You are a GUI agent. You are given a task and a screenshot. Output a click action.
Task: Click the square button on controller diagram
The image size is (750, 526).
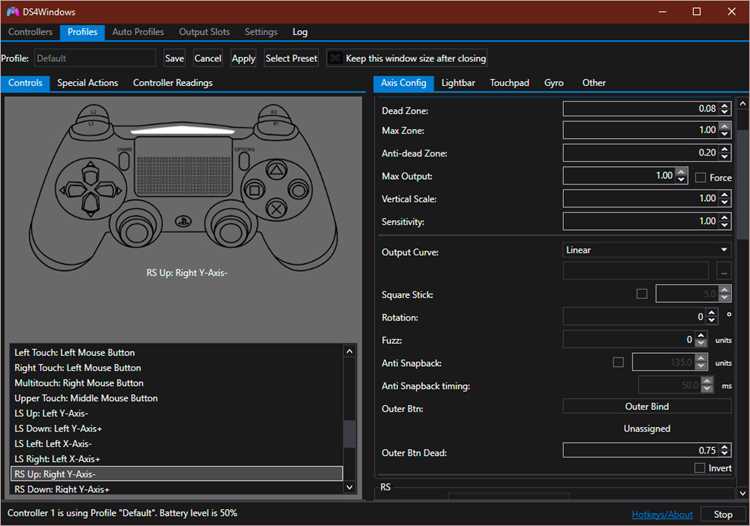254,190
